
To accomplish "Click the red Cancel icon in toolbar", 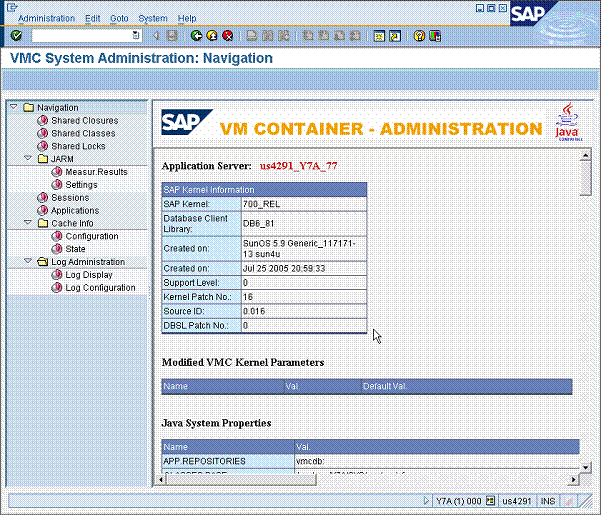I will point(228,36).
